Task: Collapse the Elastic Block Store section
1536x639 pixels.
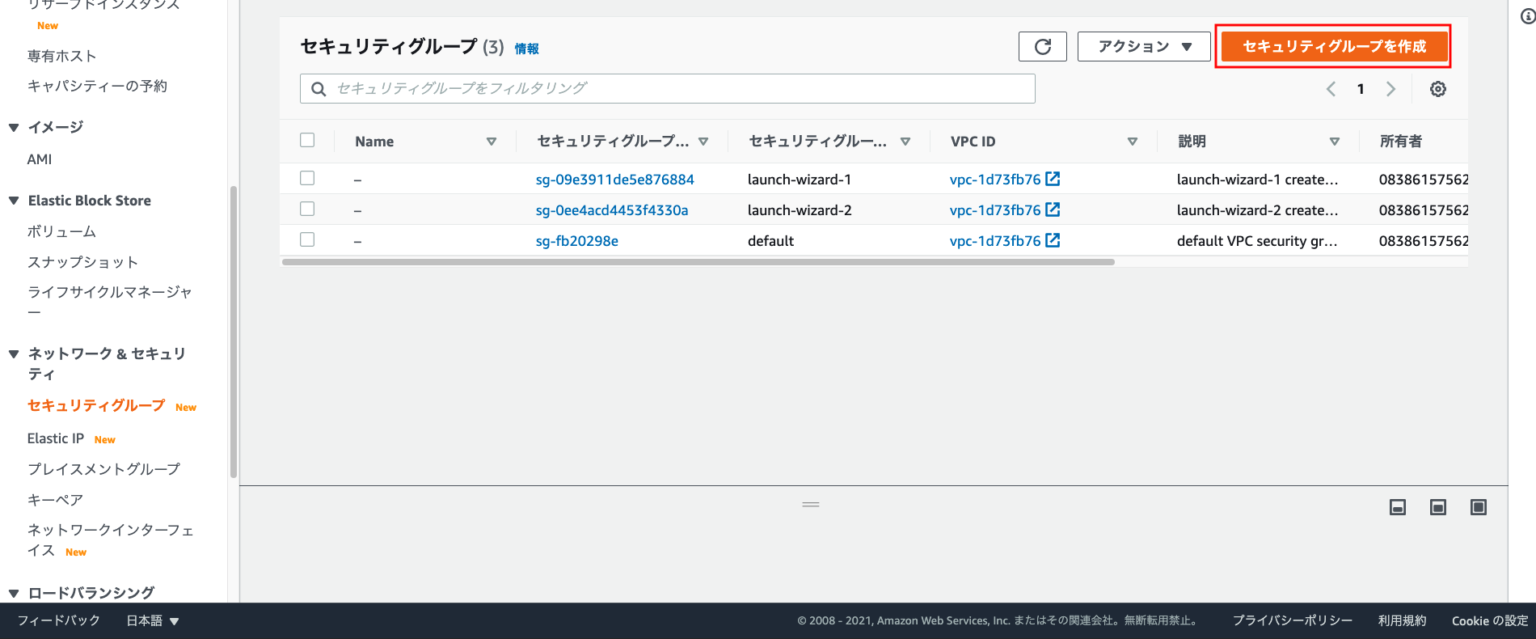Action: pyautogui.click(x=14, y=201)
